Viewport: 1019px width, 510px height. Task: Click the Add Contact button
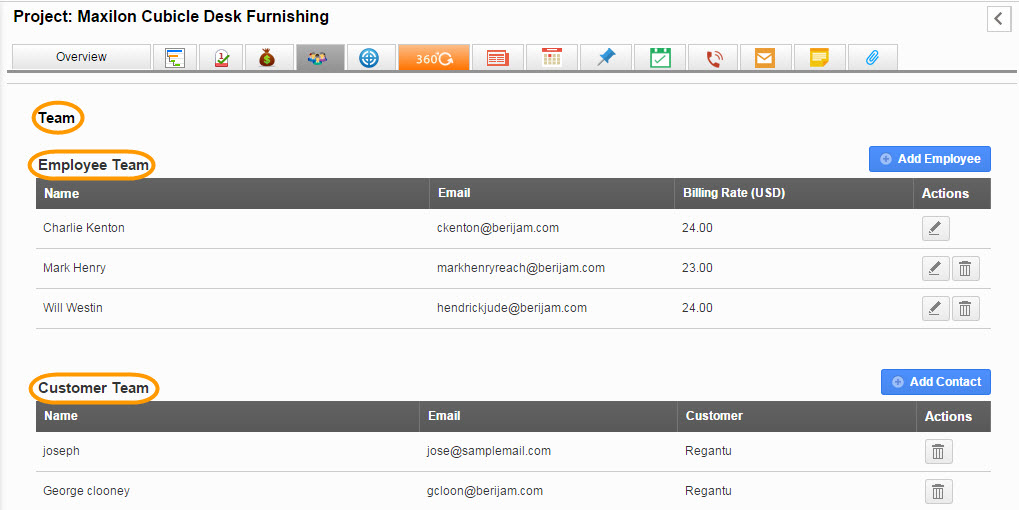pyautogui.click(x=935, y=382)
